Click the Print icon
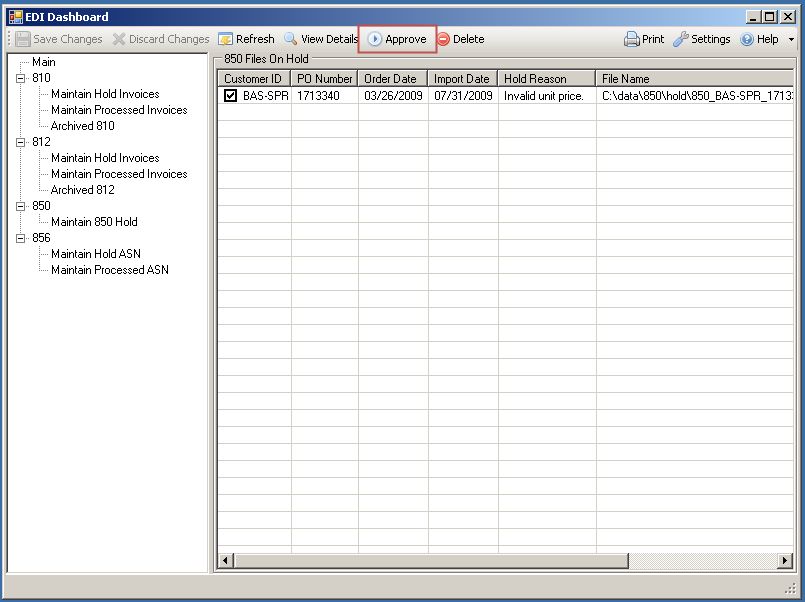The image size is (805, 602). (x=632, y=39)
